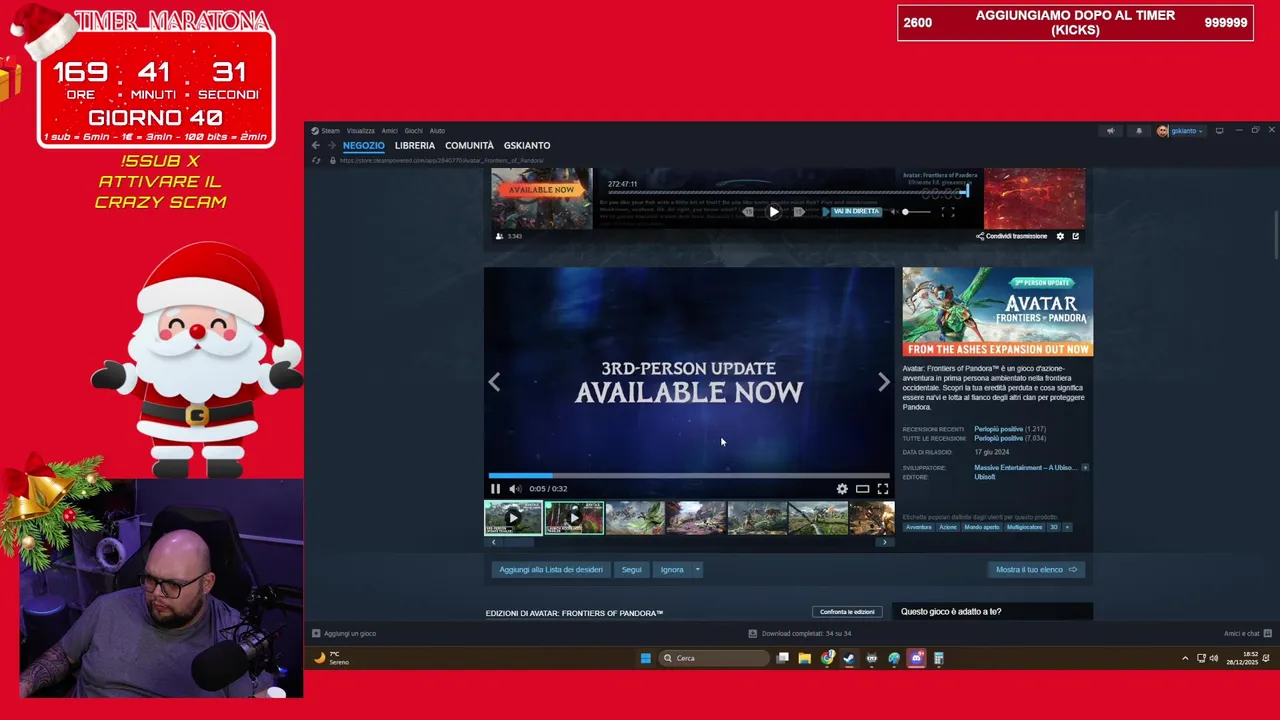
Task: Open the Massive Entertainment developer link
Action: click(x=1025, y=468)
